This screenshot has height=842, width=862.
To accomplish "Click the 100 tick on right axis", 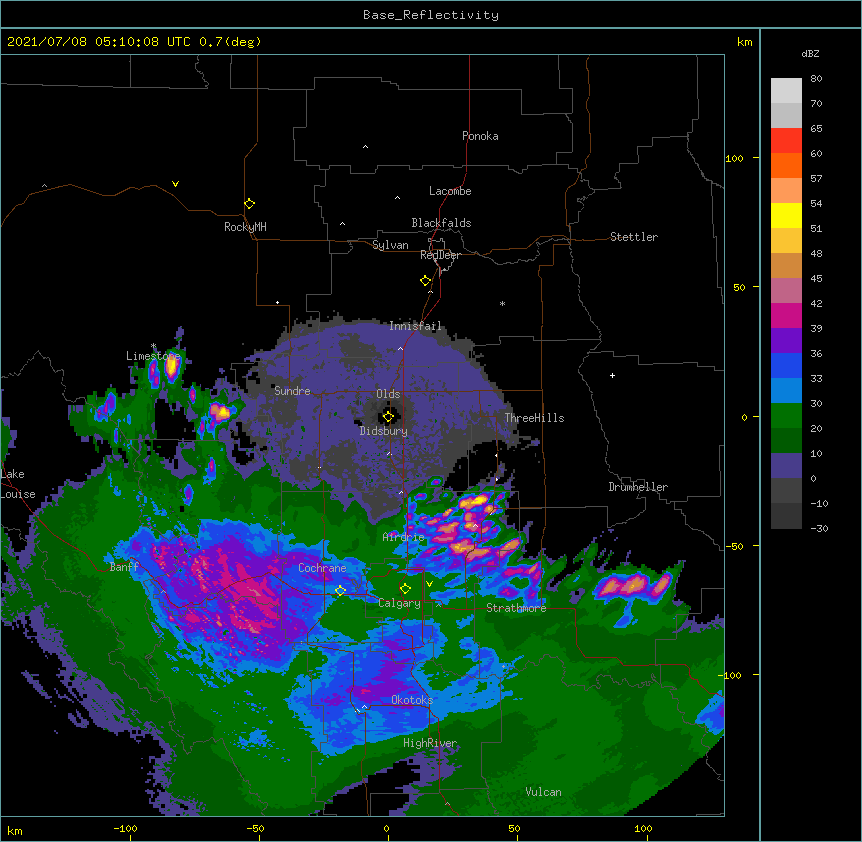I will point(734,158).
